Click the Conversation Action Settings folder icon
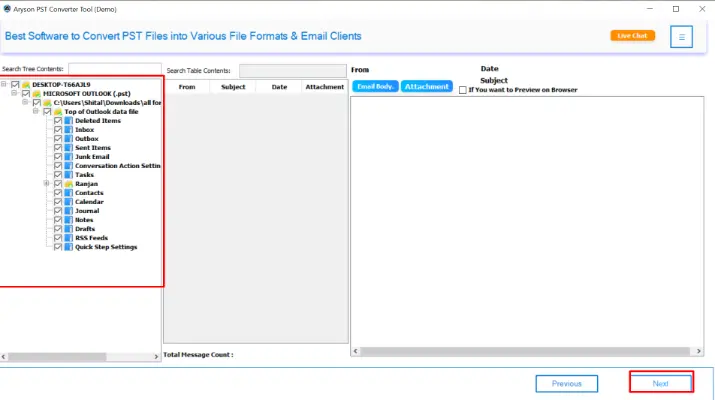The image size is (715, 400). 69,166
